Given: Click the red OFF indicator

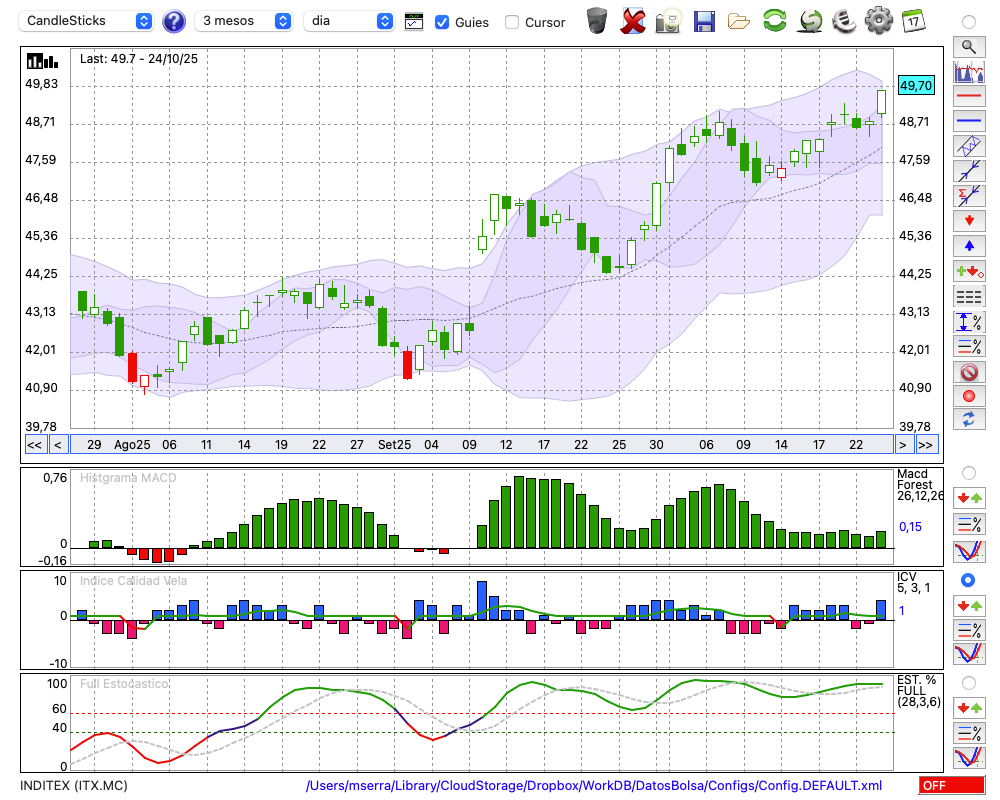Looking at the screenshot, I should coord(950,786).
